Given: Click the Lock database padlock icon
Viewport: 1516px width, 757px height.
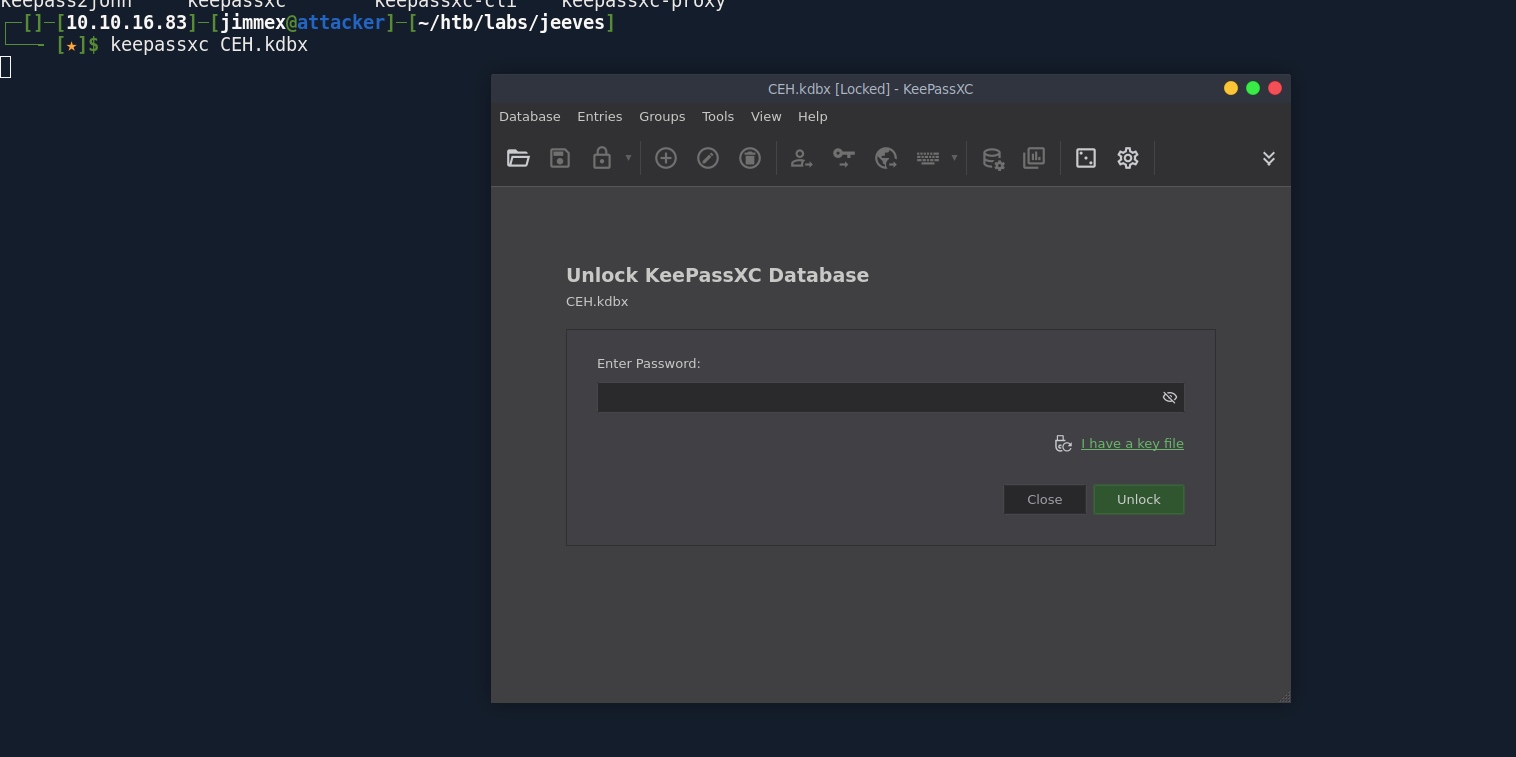Looking at the screenshot, I should [x=602, y=158].
